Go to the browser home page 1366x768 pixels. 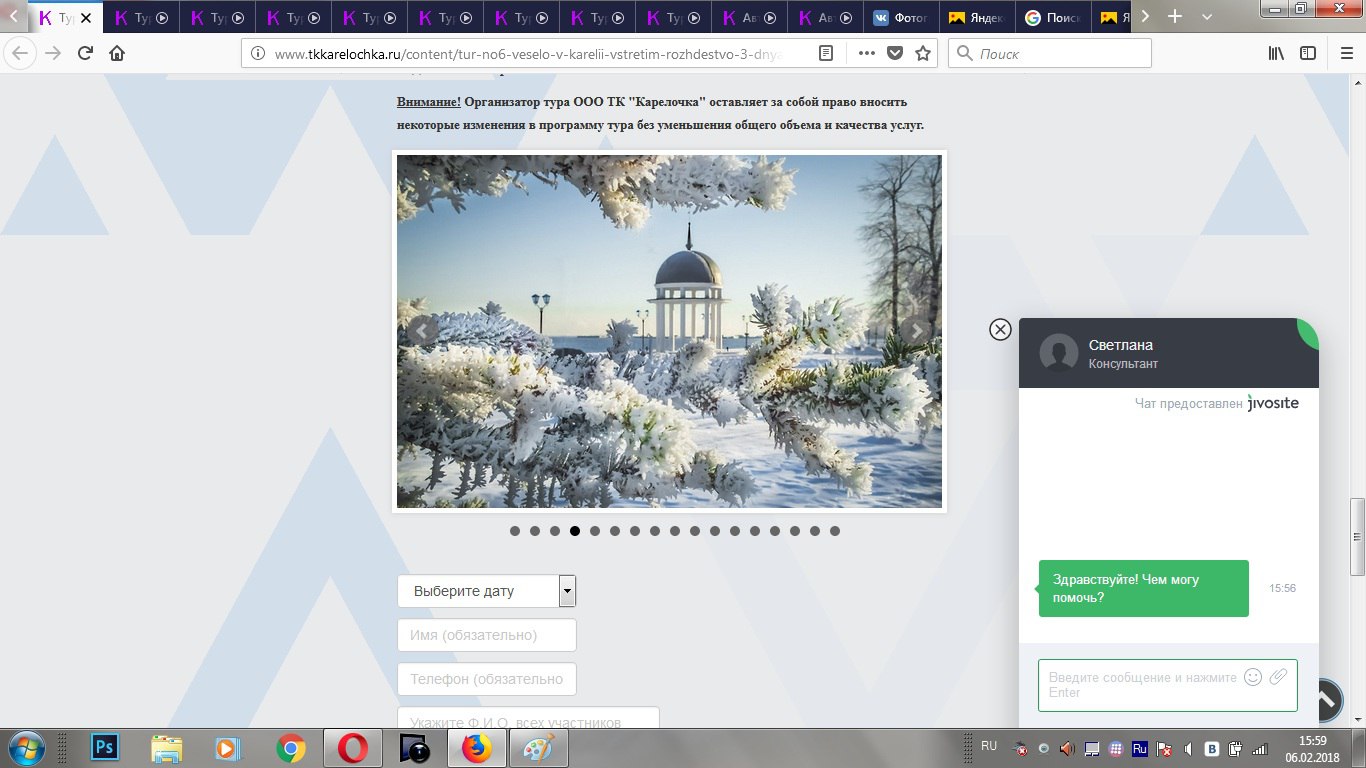(117, 53)
